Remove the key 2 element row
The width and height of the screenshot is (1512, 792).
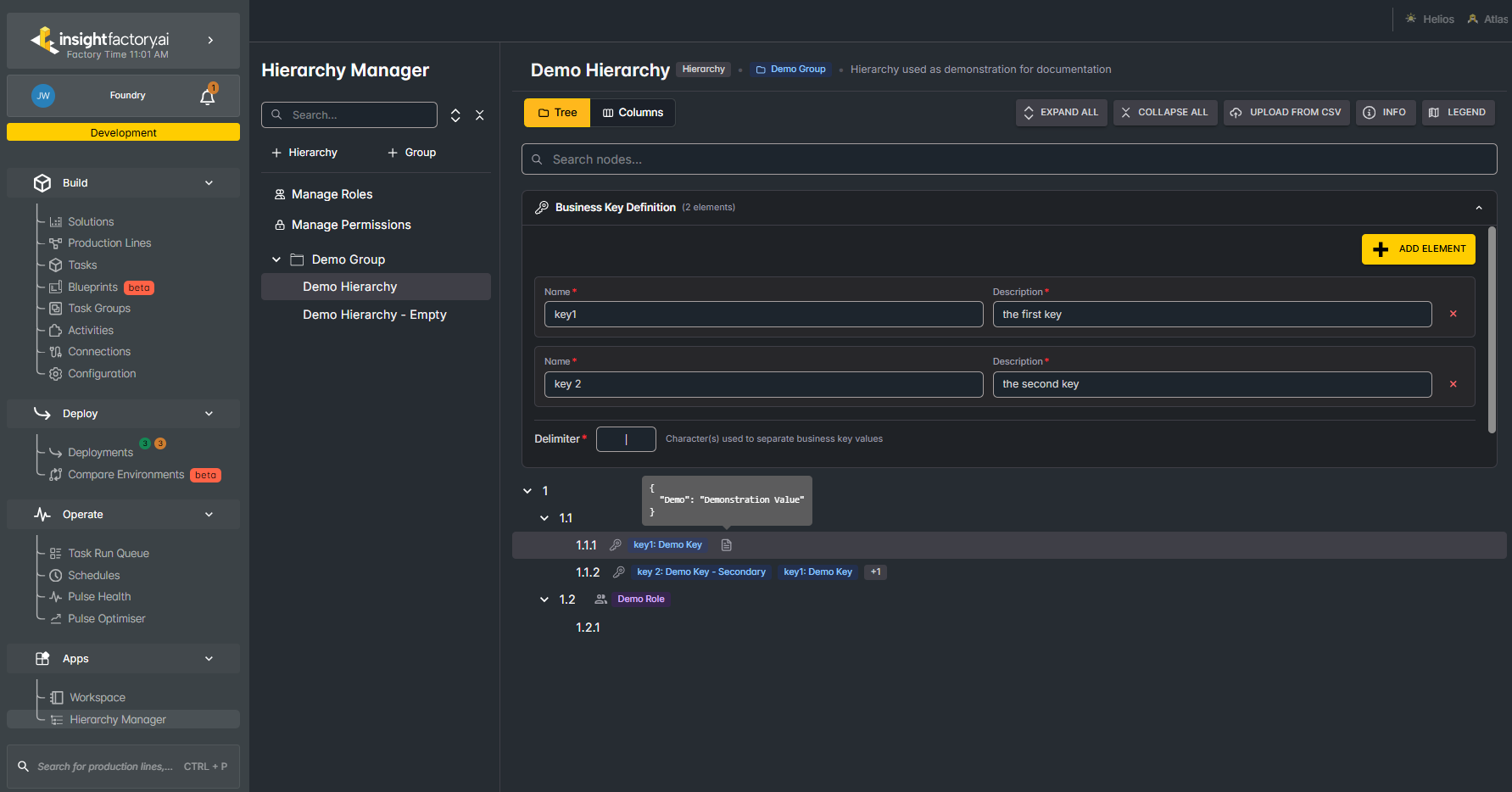tap(1453, 384)
